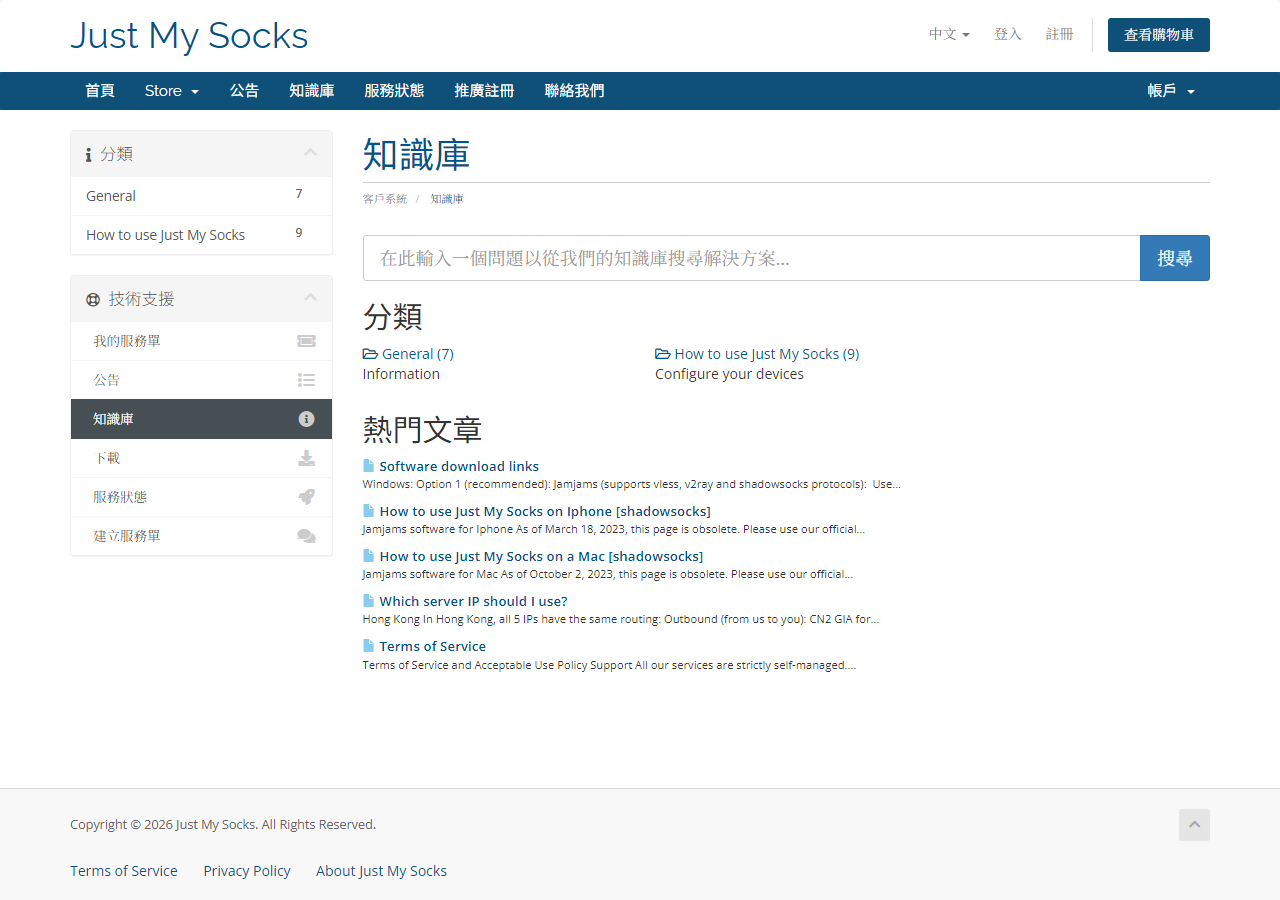Open 服務狀態 in support sidebar
1280x900 pixels.
pos(201,497)
